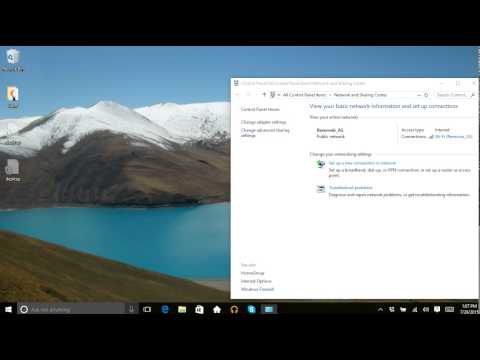Click the Wi-Fi signal tray icon
Viewport: 480px width, 360px height.
tap(415, 309)
